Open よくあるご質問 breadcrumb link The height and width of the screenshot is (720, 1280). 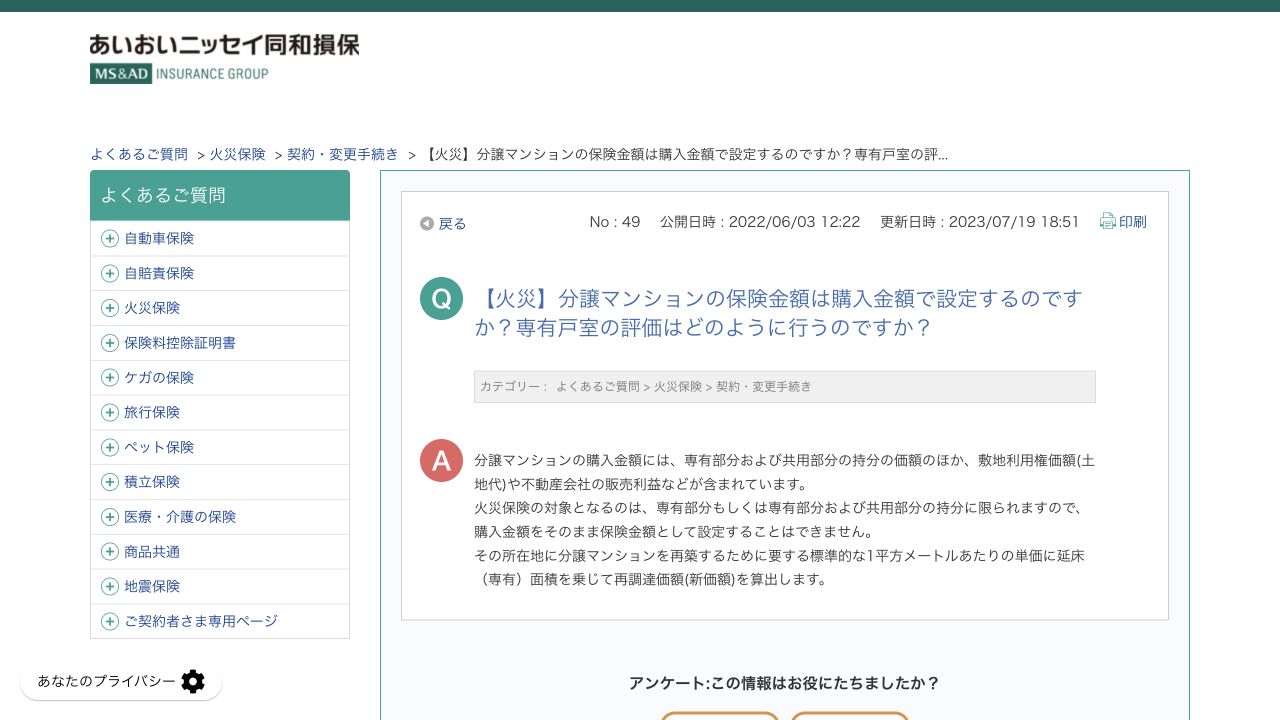pyautogui.click(x=139, y=154)
